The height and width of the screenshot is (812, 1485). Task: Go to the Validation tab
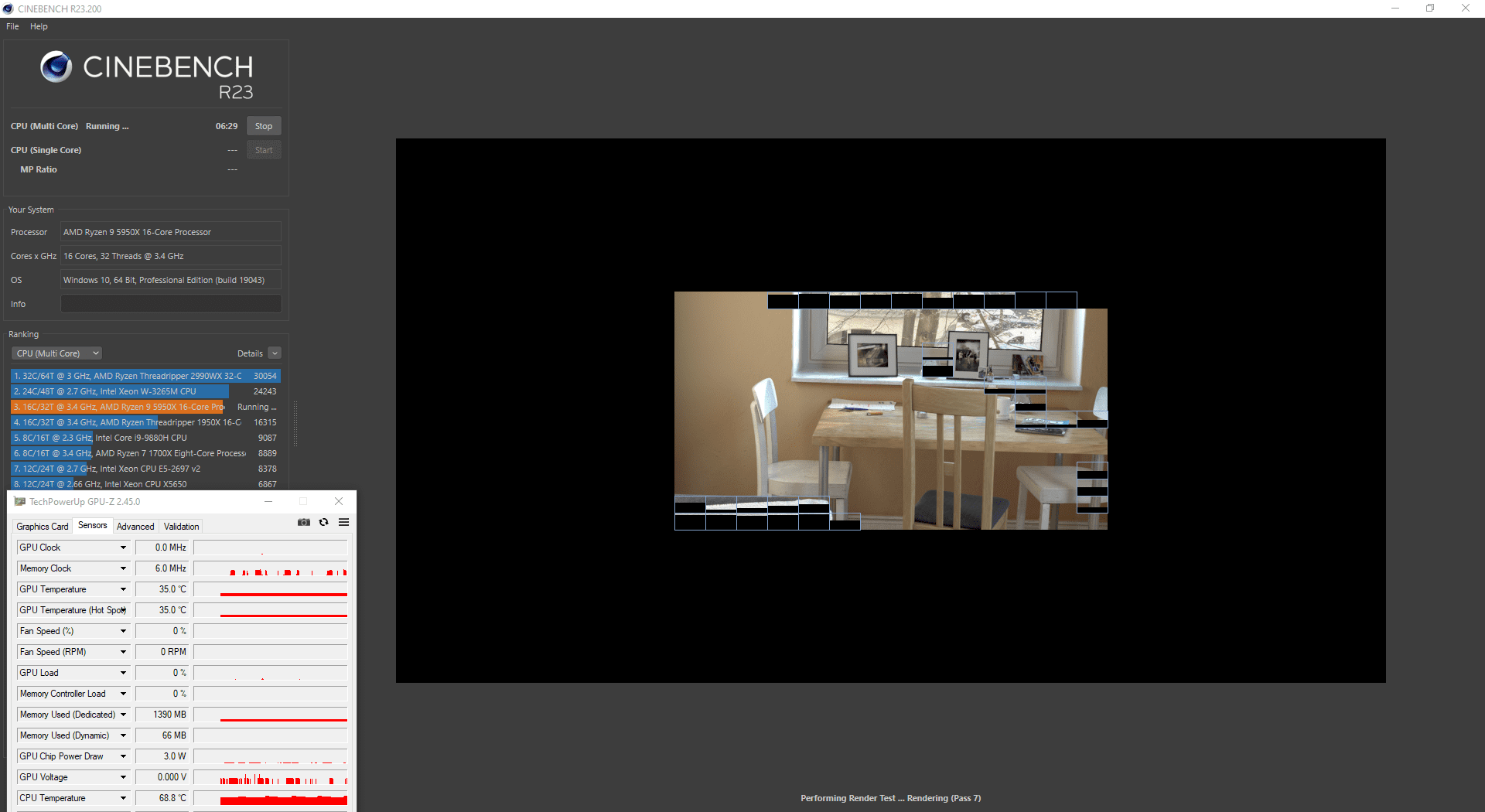click(182, 527)
